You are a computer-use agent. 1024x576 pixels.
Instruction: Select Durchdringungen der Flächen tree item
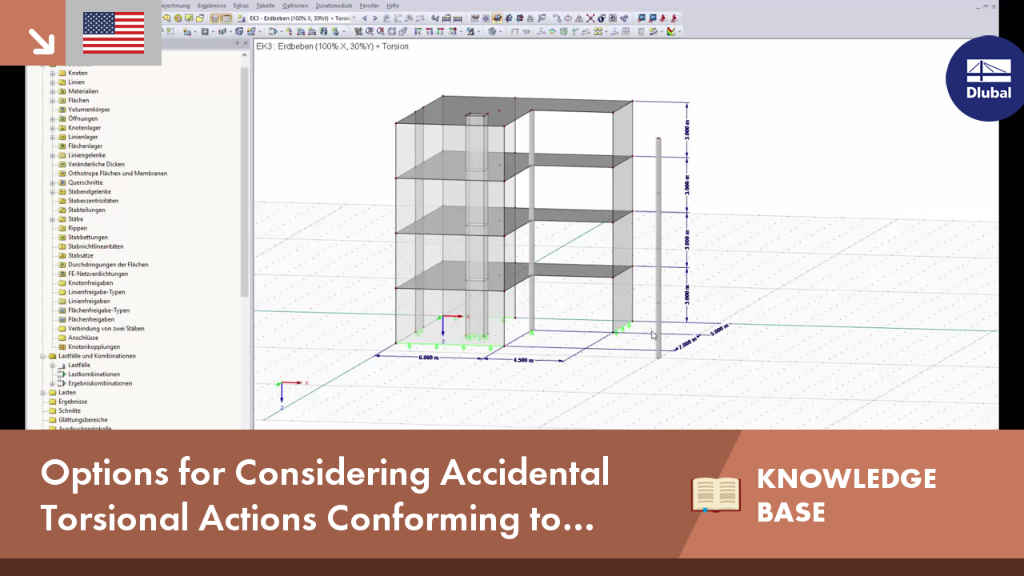[x=108, y=264]
